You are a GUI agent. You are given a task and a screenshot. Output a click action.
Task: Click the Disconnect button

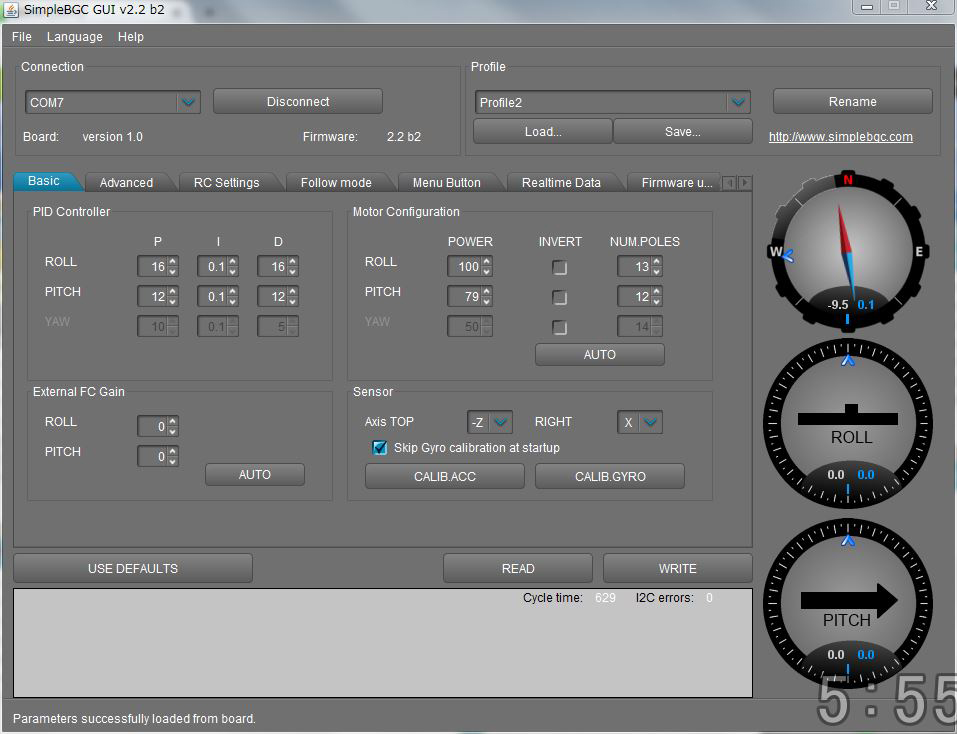click(298, 101)
